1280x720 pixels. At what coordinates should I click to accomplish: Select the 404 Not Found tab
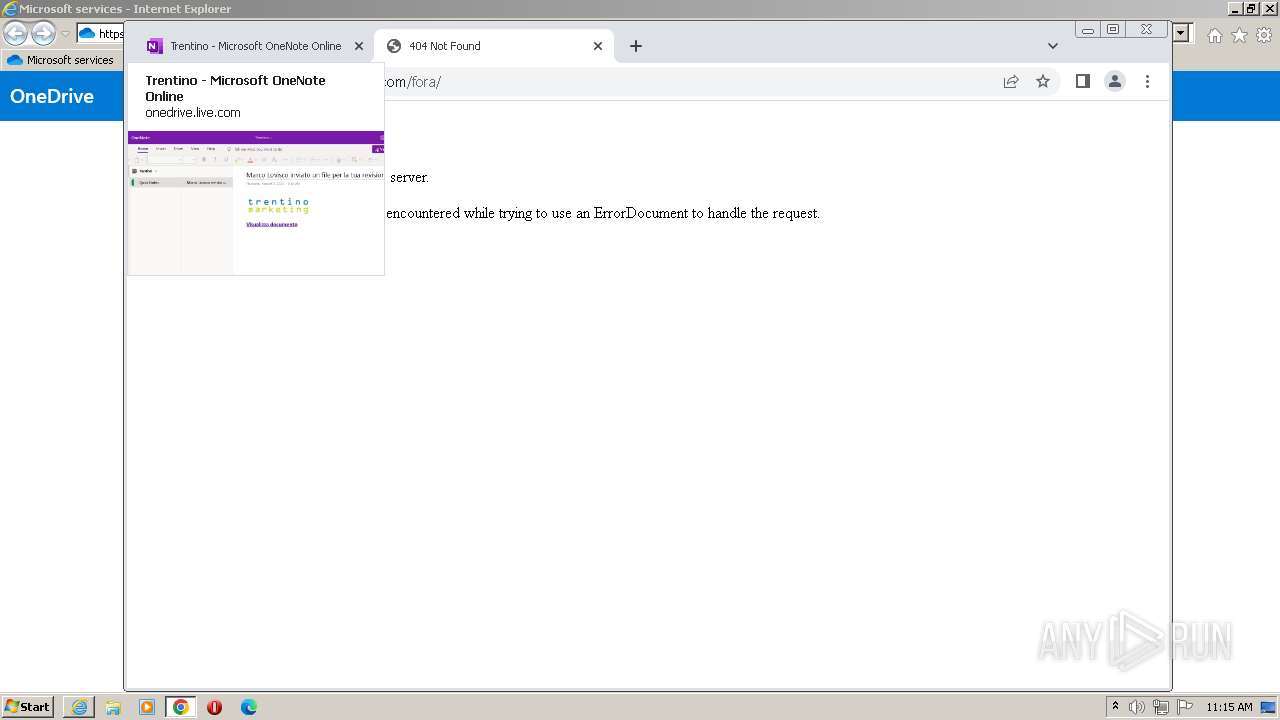click(494, 46)
